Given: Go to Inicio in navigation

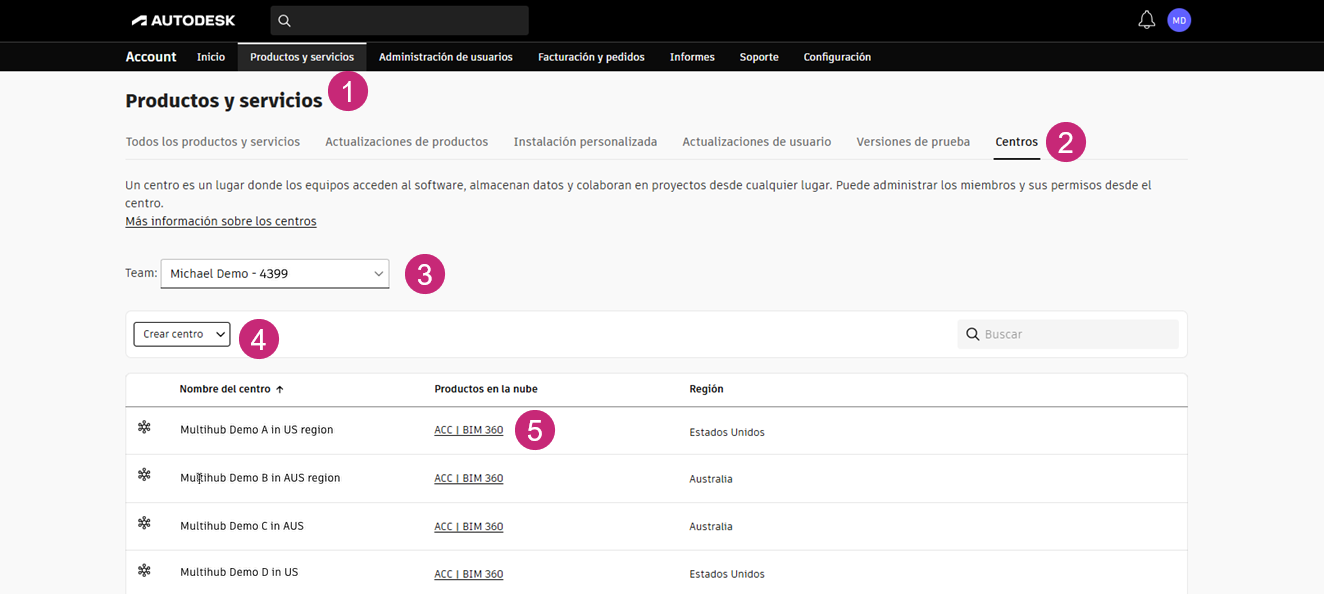Looking at the screenshot, I should [x=211, y=57].
